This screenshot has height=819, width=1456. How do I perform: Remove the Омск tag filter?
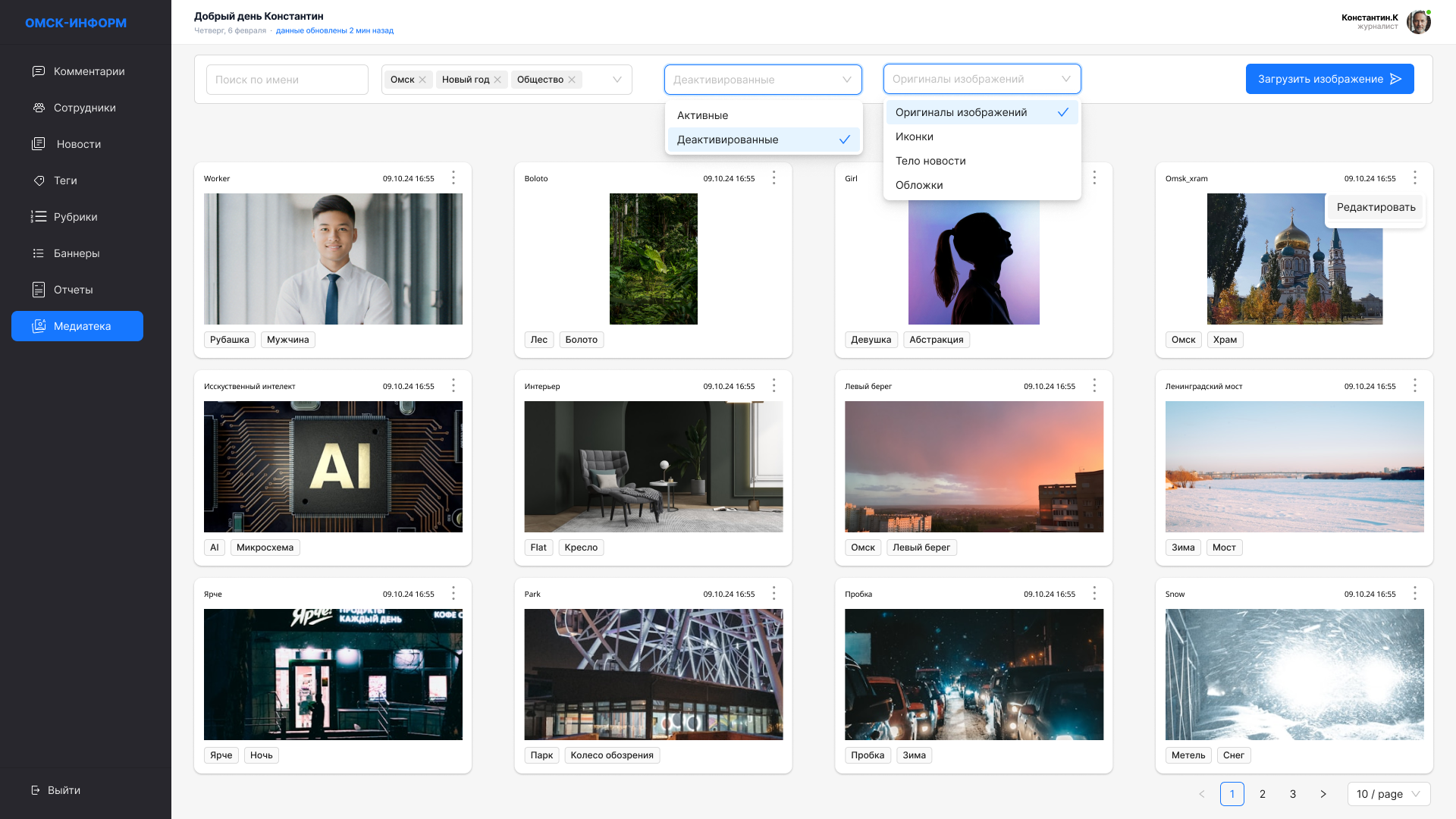pyautogui.click(x=422, y=80)
